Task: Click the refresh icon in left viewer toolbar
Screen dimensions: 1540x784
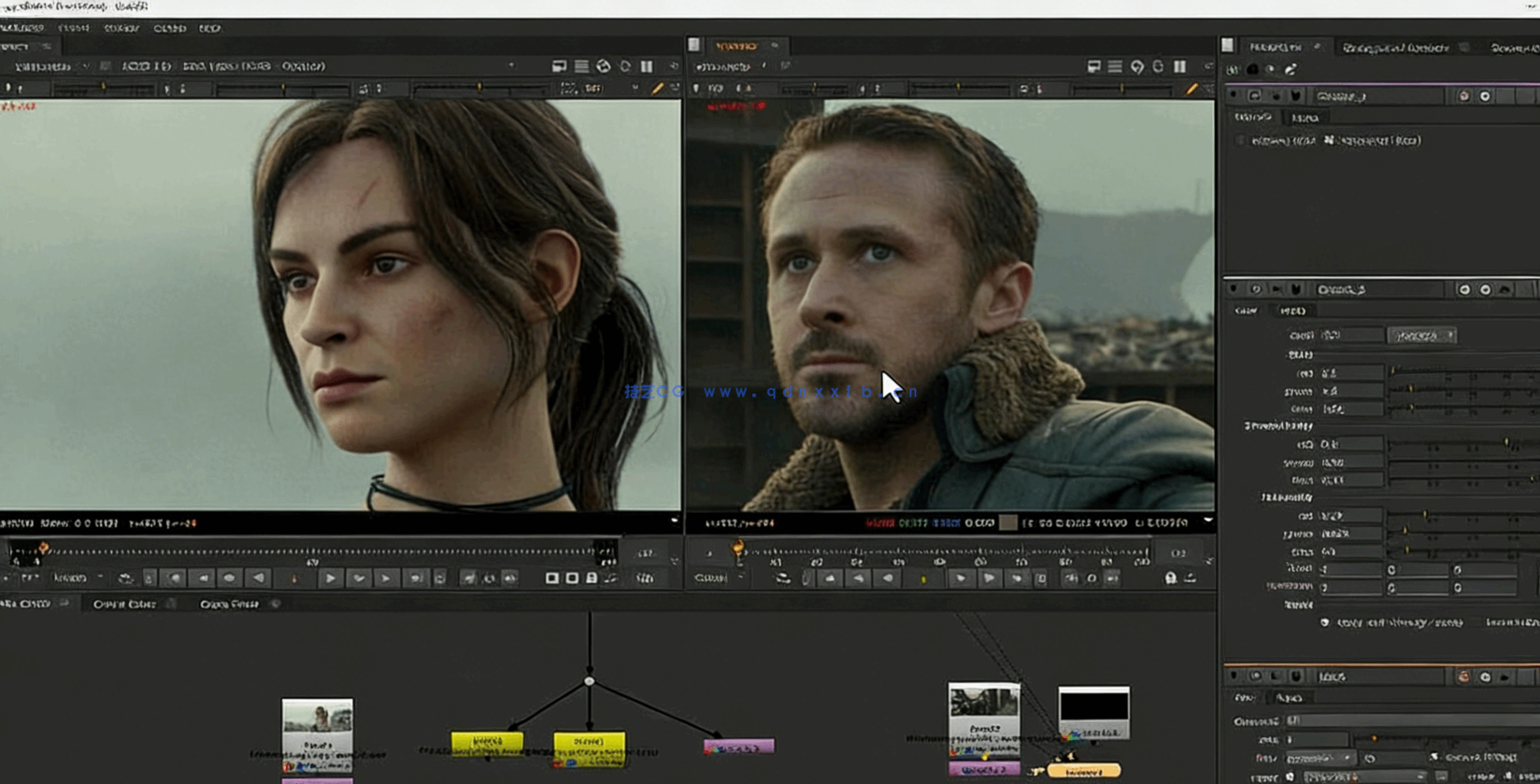Action: pos(625,66)
